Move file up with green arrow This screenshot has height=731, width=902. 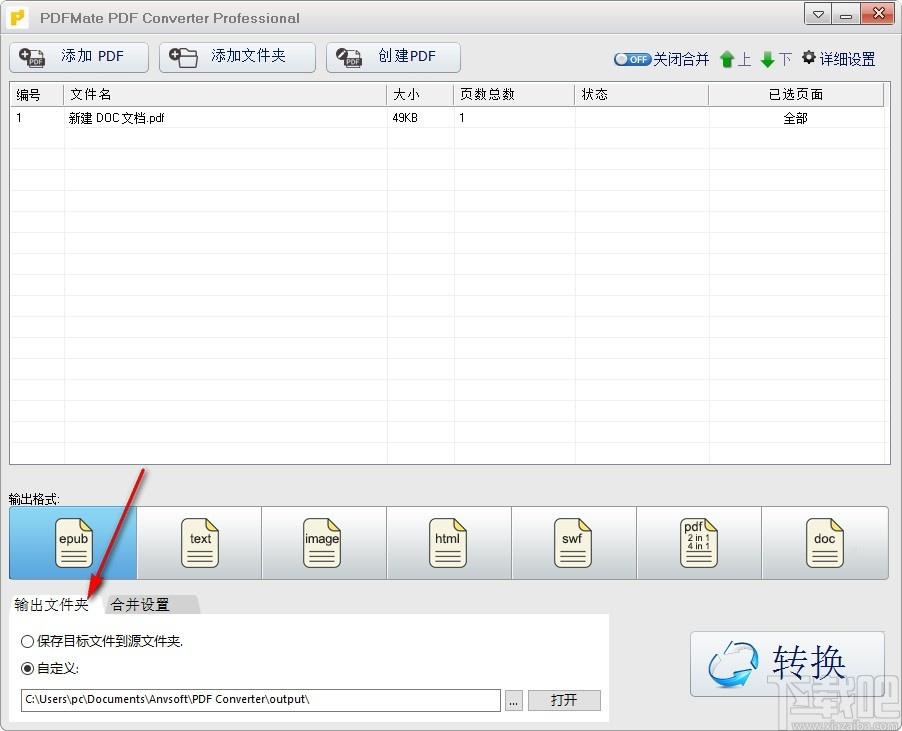tap(727, 59)
